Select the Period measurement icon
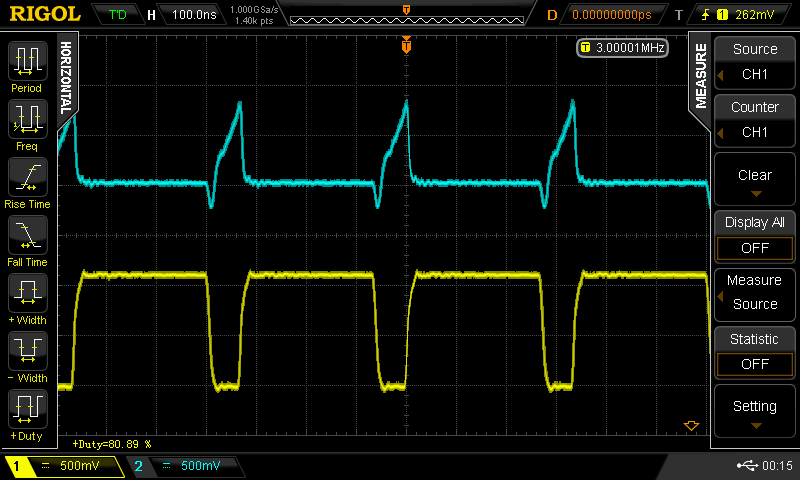The height and width of the screenshot is (480, 800). pyautogui.click(x=28, y=61)
